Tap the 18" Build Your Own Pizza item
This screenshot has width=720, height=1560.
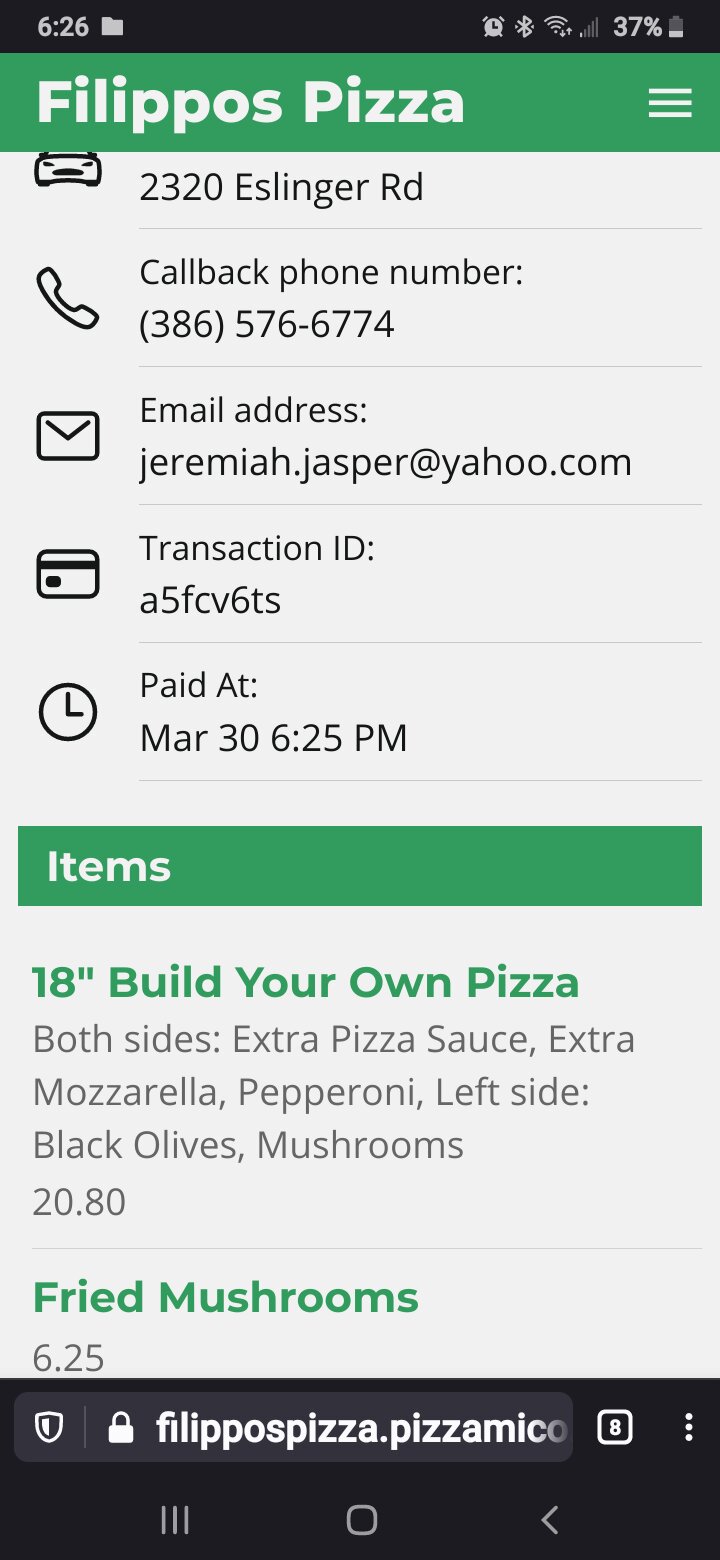pyautogui.click(x=305, y=982)
